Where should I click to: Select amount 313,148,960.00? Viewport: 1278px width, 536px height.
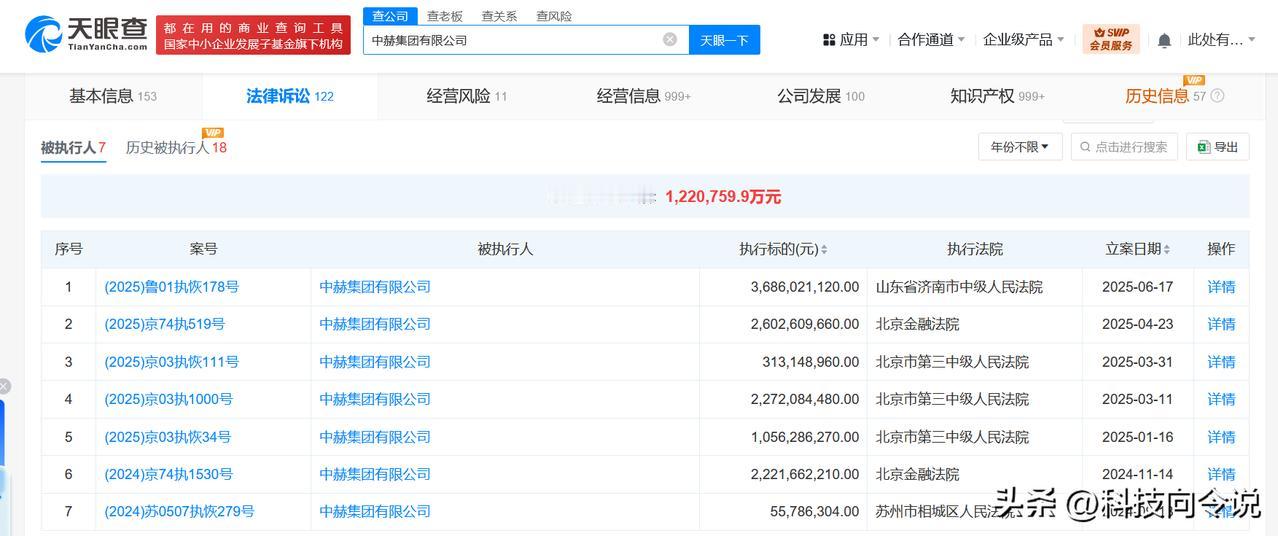click(811, 362)
